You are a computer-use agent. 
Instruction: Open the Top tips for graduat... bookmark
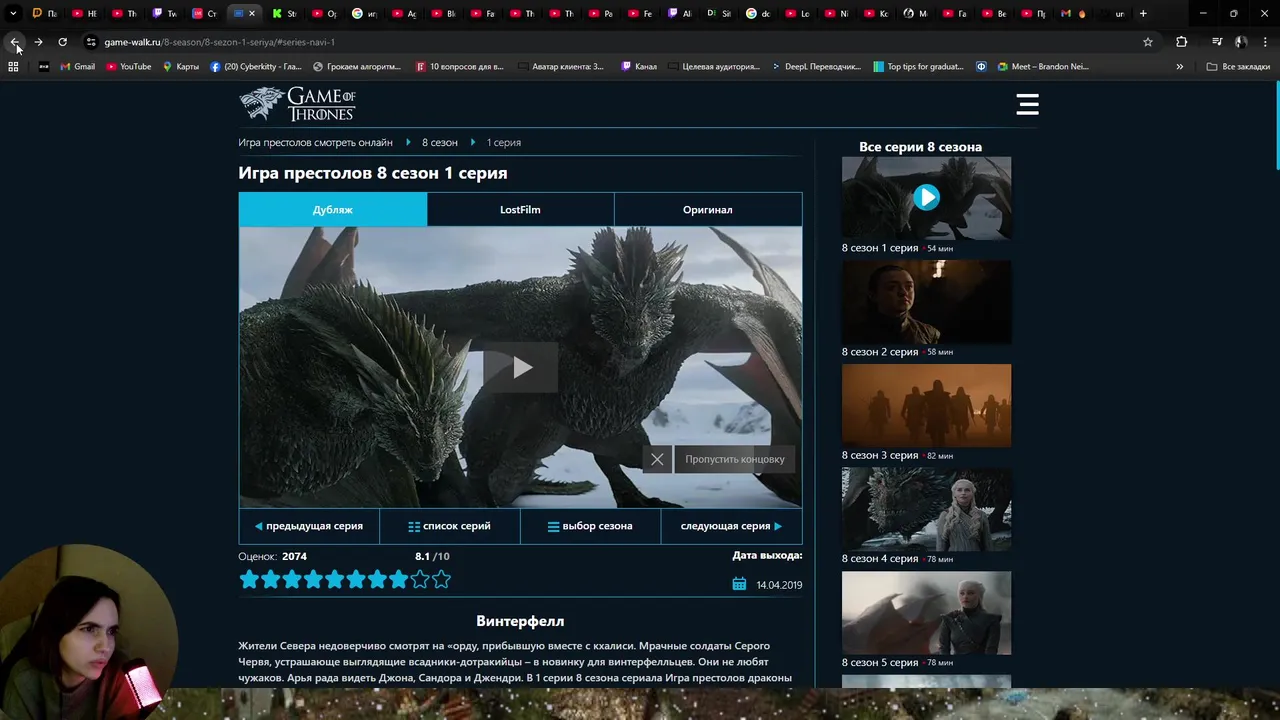tap(918, 67)
